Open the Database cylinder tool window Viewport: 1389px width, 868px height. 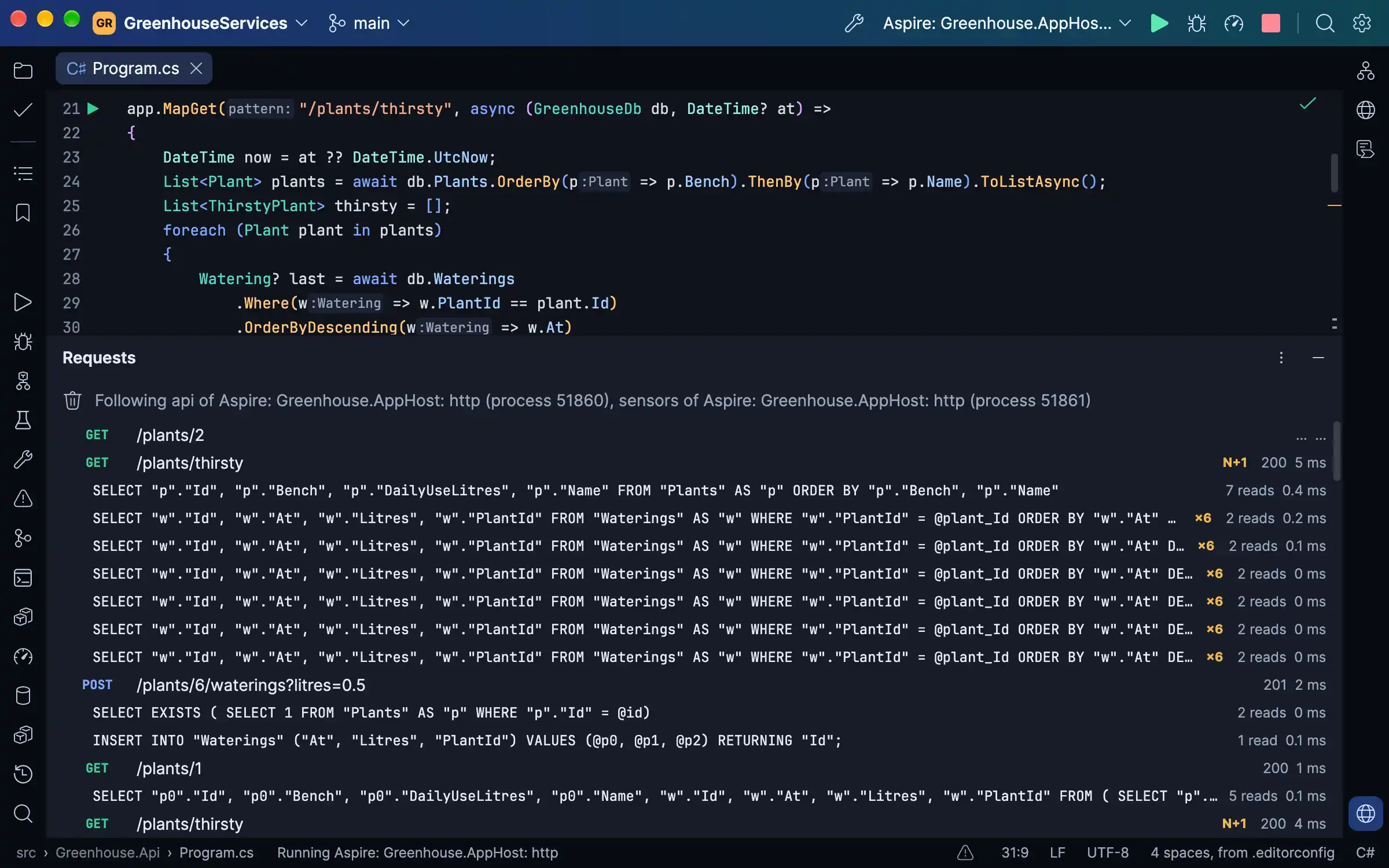[x=23, y=696]
